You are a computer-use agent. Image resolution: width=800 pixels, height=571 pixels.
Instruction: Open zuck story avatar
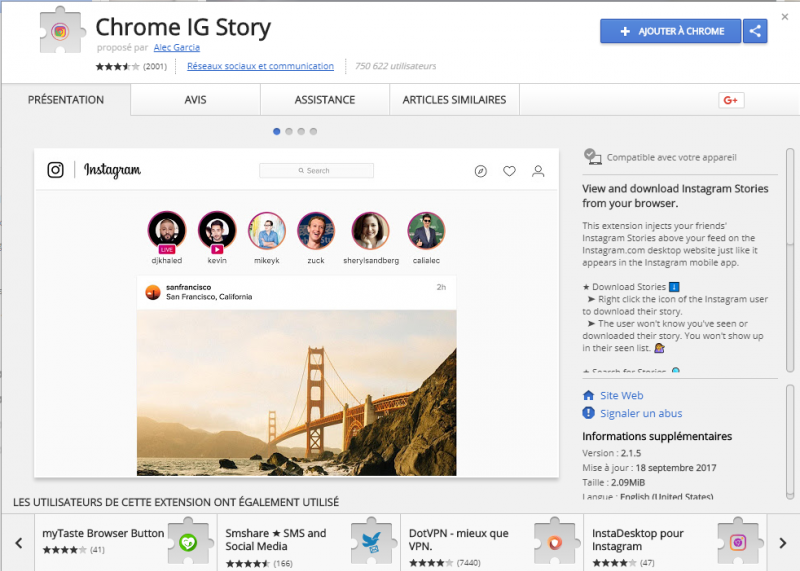pyautogui.click(x=316, y=231)
